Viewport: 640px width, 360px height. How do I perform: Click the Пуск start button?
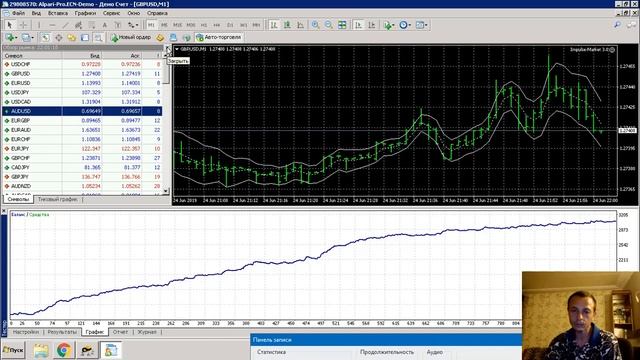13,350
